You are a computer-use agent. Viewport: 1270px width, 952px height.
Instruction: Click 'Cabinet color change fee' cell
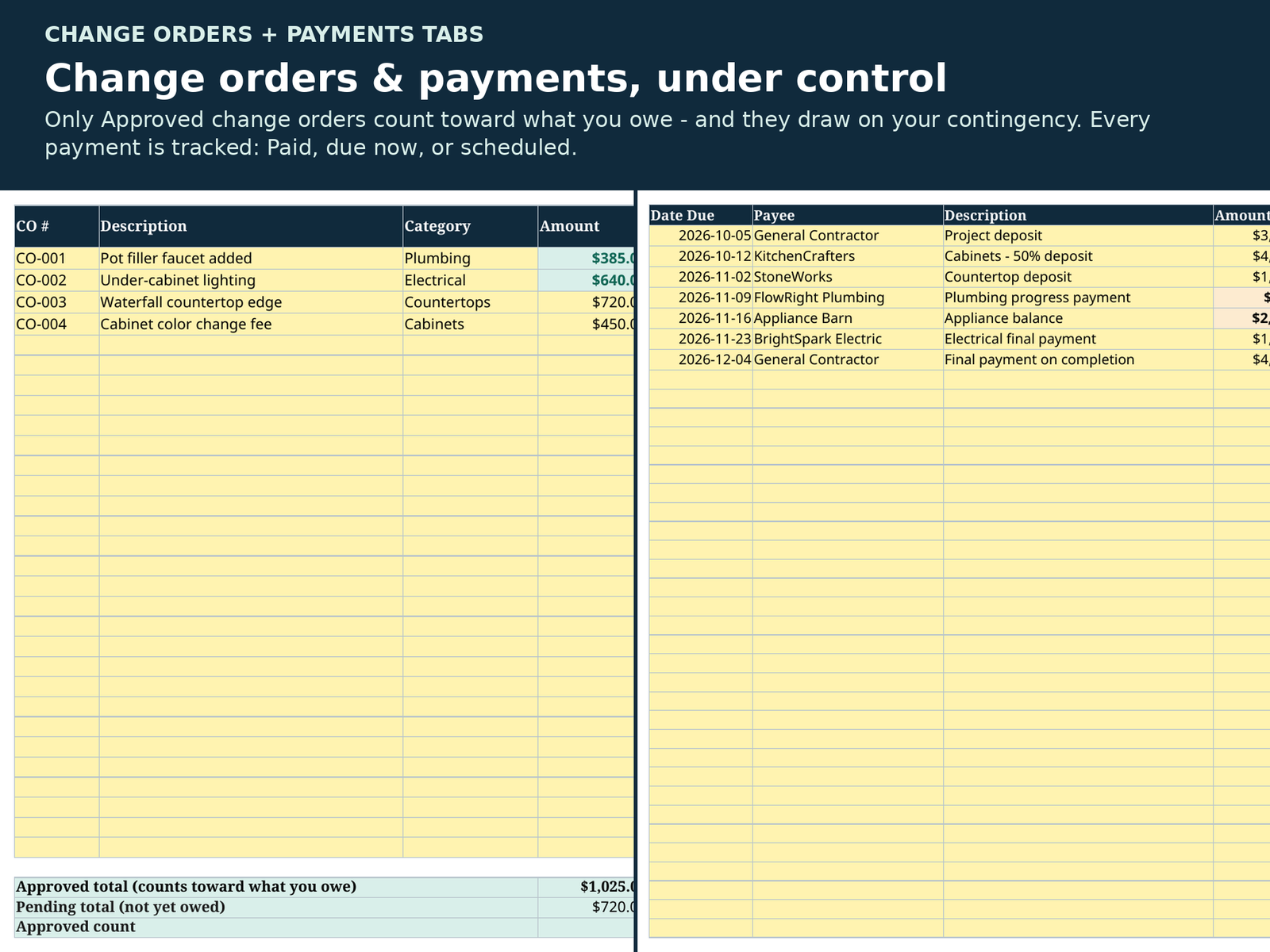coord(251,324)
